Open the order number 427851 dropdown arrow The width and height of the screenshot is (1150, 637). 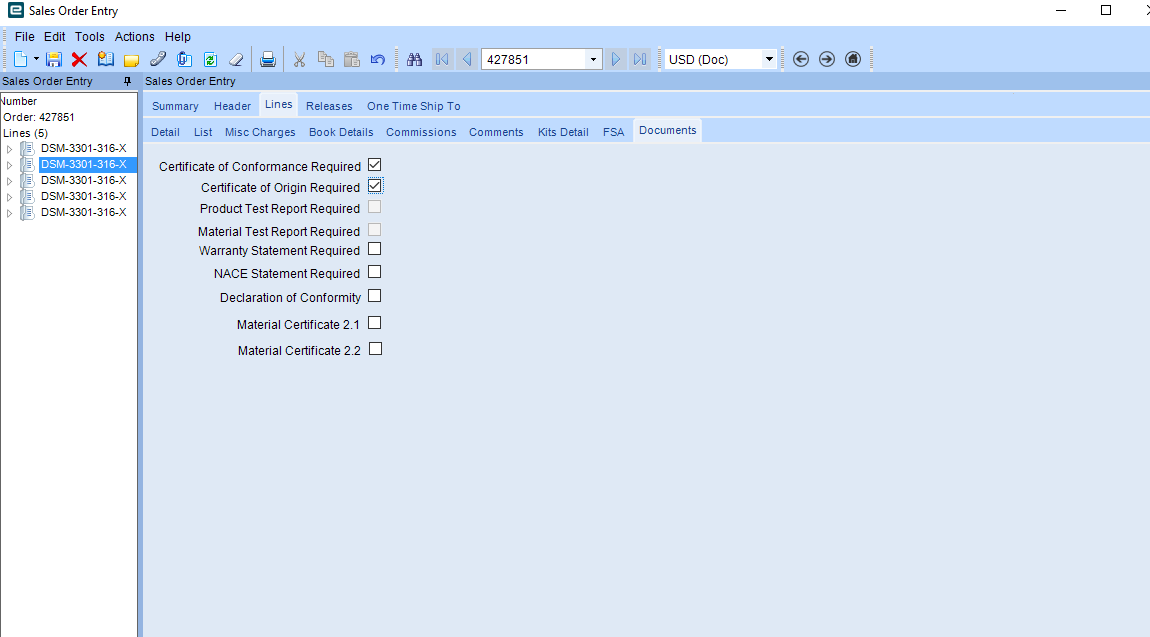click(593, 59)
